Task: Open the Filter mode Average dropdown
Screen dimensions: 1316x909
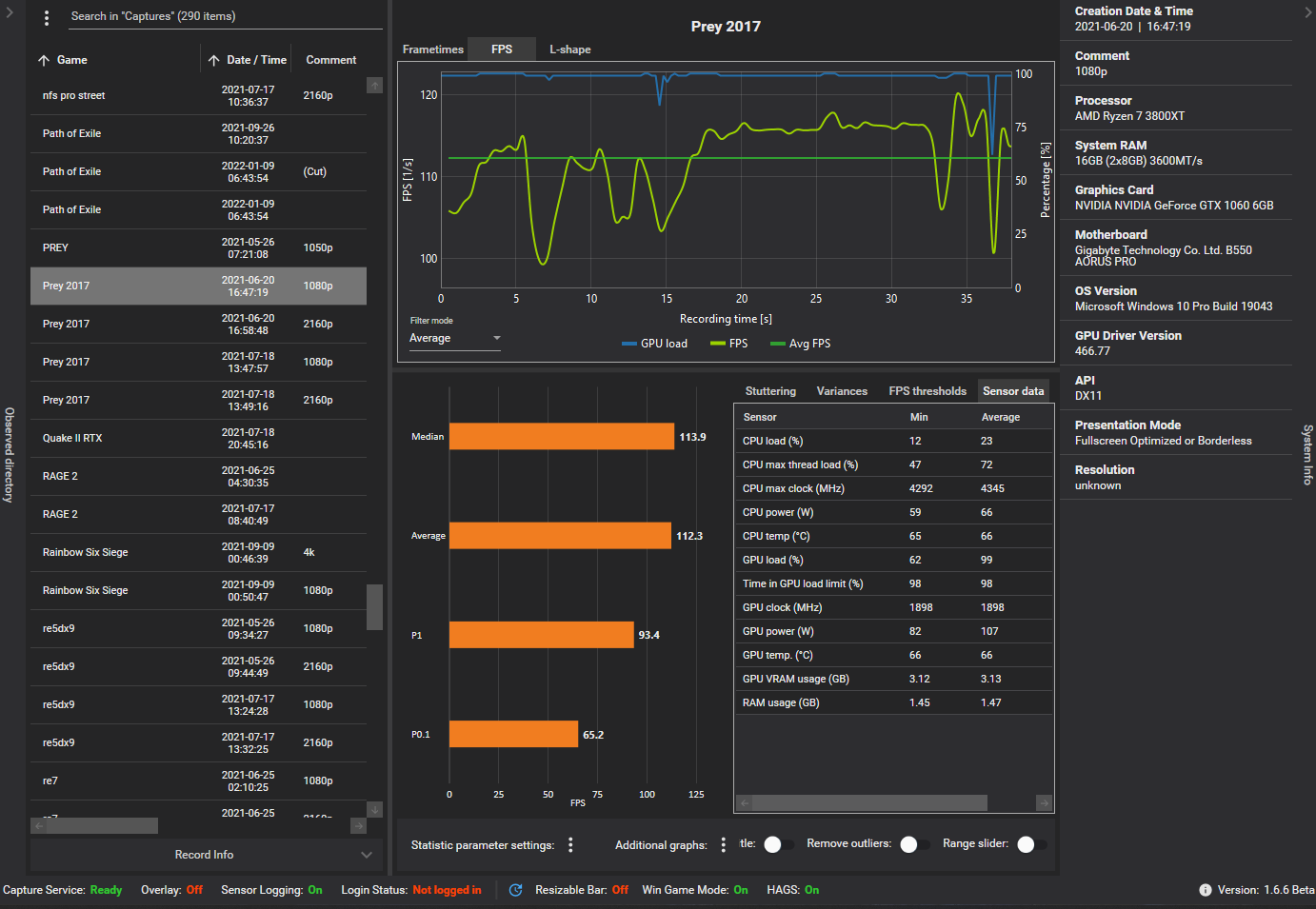Action: [455, 339]
